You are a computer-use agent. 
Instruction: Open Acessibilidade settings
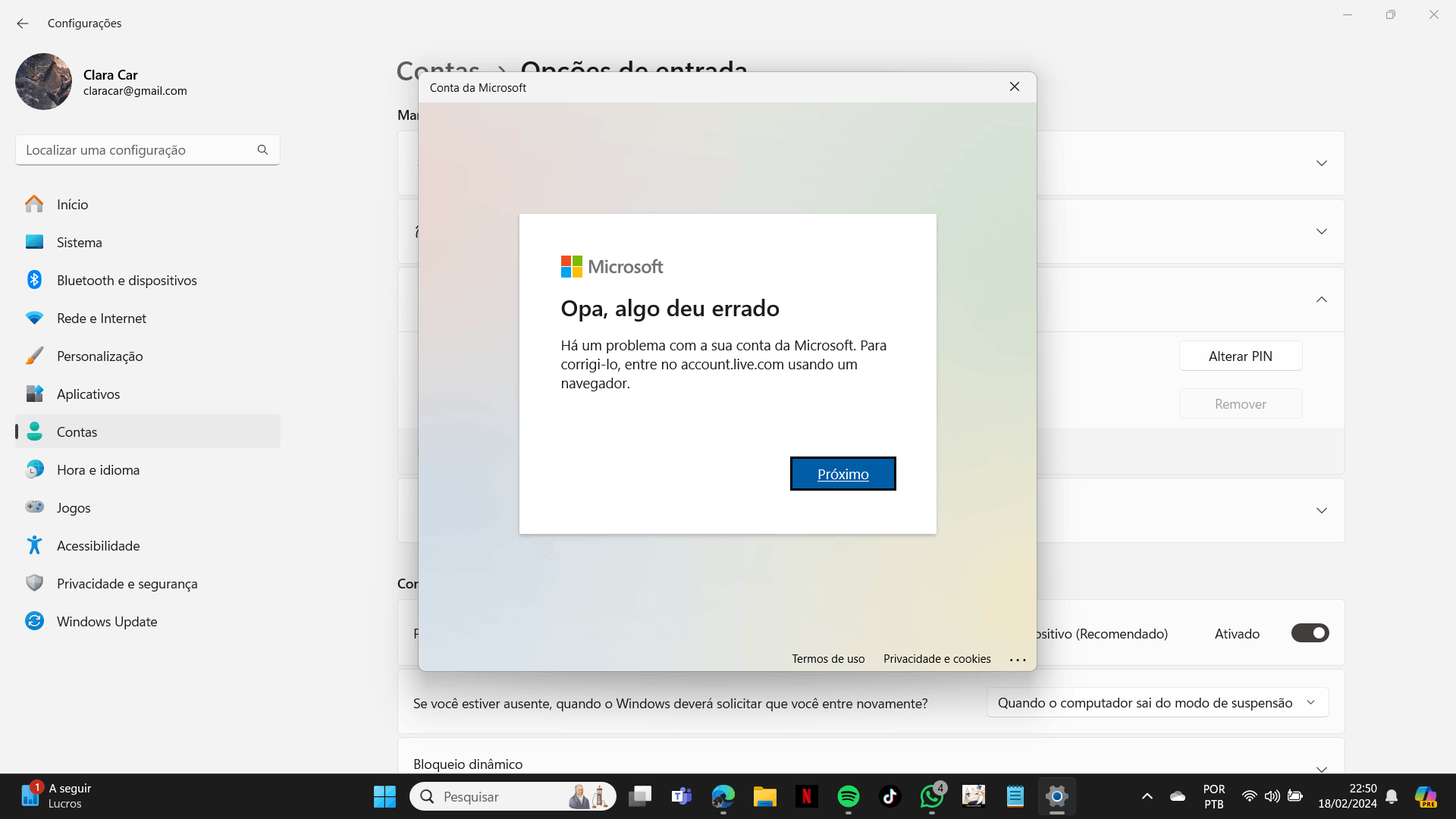[98, 546]
